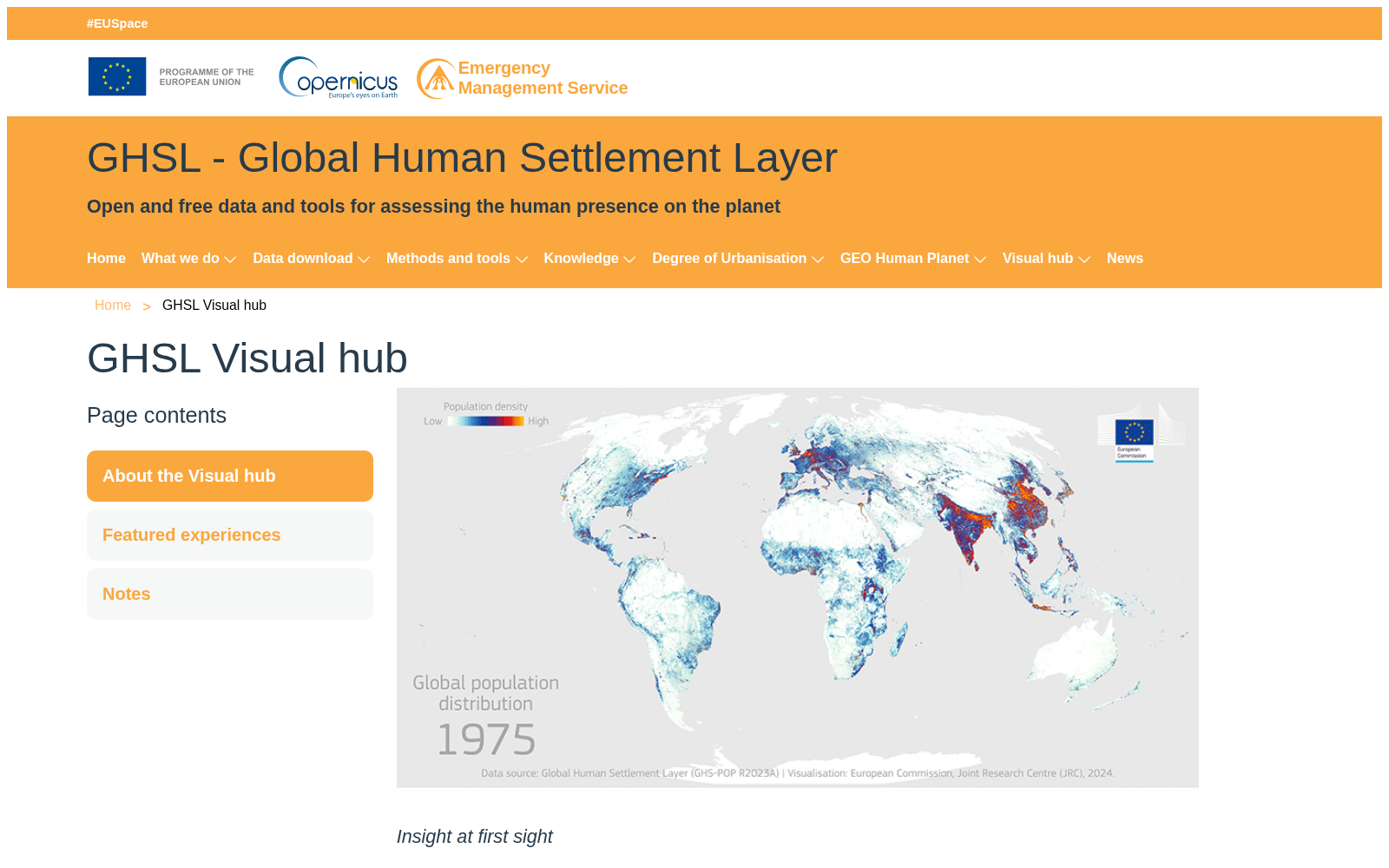Expand the Visual hub chevron
The width and height of the screenshot is (1389, 868).
point(1084,260)
